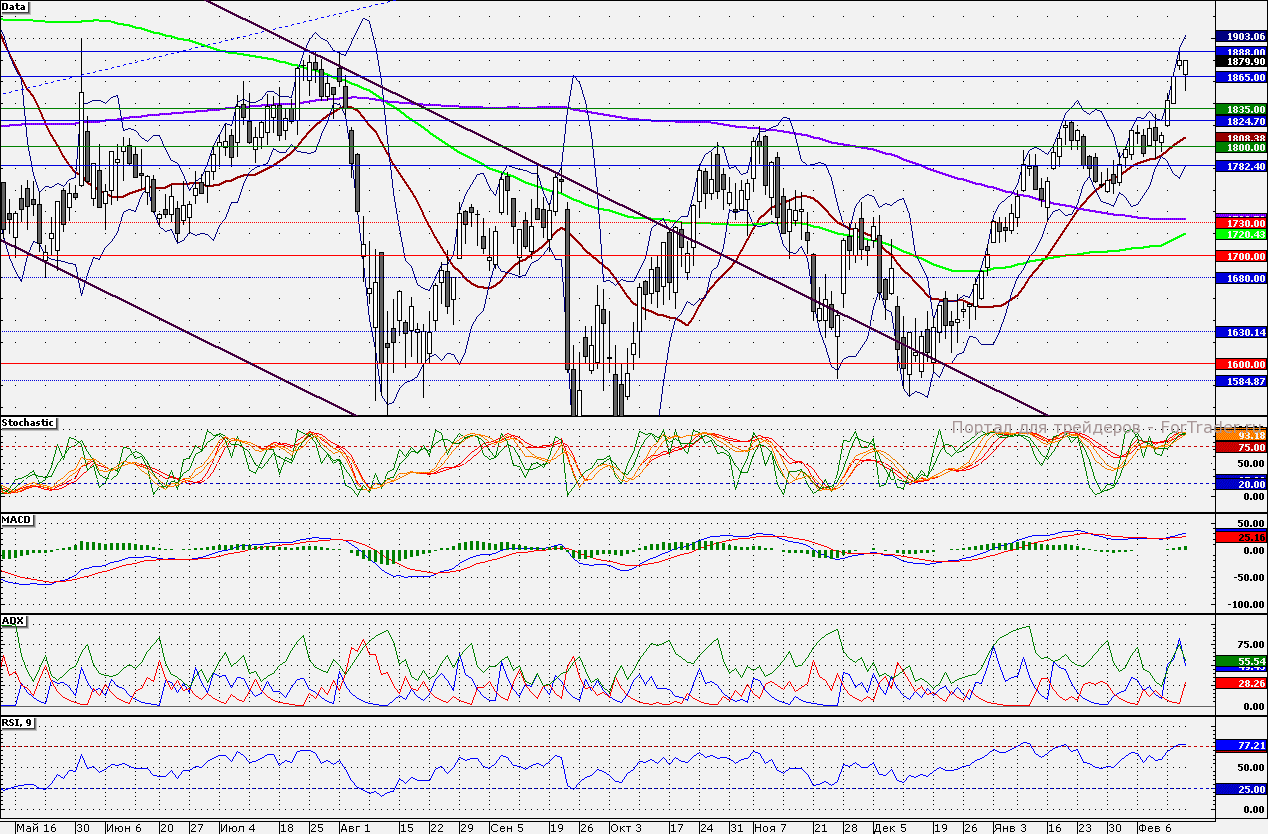Select the blue 1680.00 price marker
1268x834 pixels.
point(1239,278)
